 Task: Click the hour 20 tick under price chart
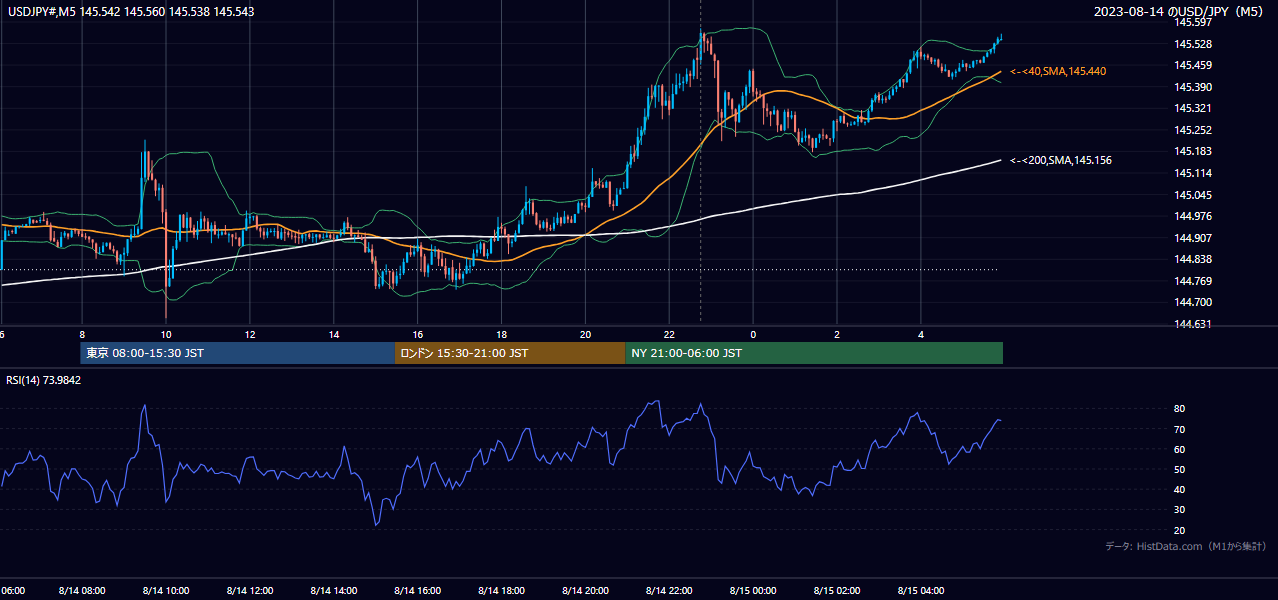click(x=586, y=334)
